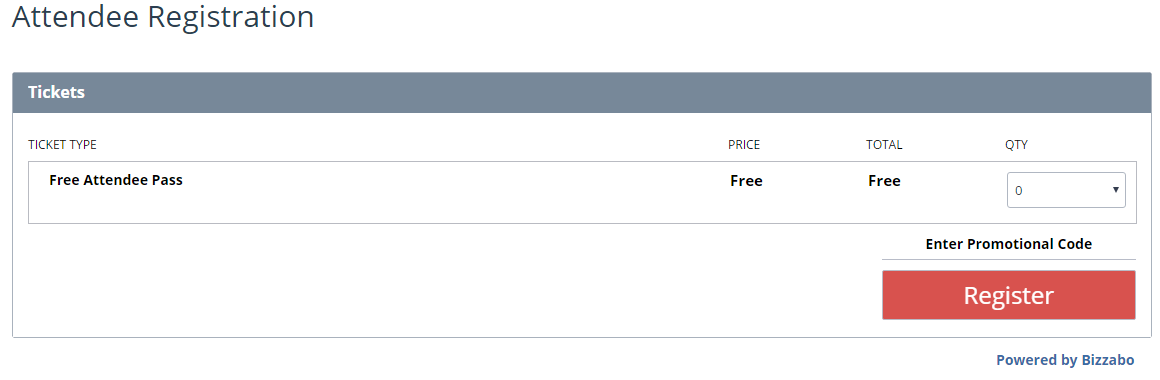This screenshot has height=380, width=1160.
Task: Click the 0 value in quantity box
Action: coord(1019,191)
